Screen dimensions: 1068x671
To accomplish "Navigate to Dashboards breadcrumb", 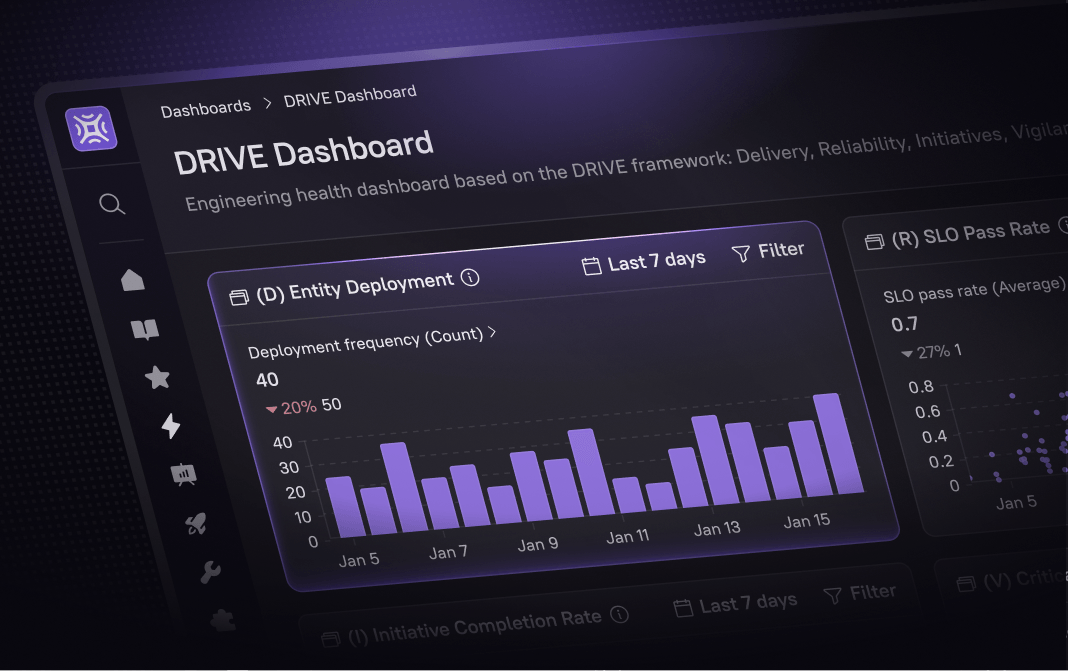I will pos(206,108).
